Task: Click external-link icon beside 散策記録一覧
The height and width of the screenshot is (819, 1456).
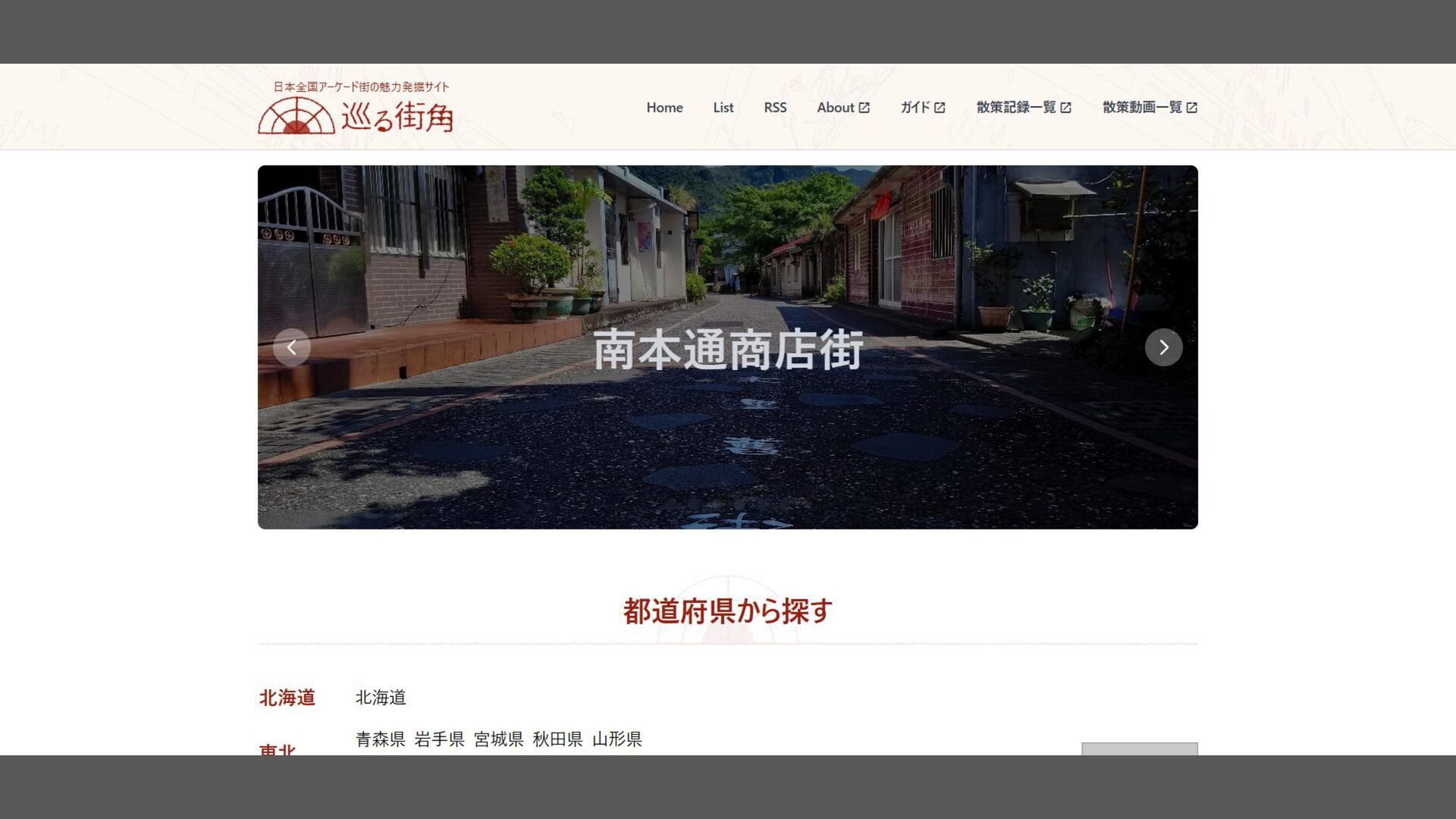Action: [x=1065, y=108]
